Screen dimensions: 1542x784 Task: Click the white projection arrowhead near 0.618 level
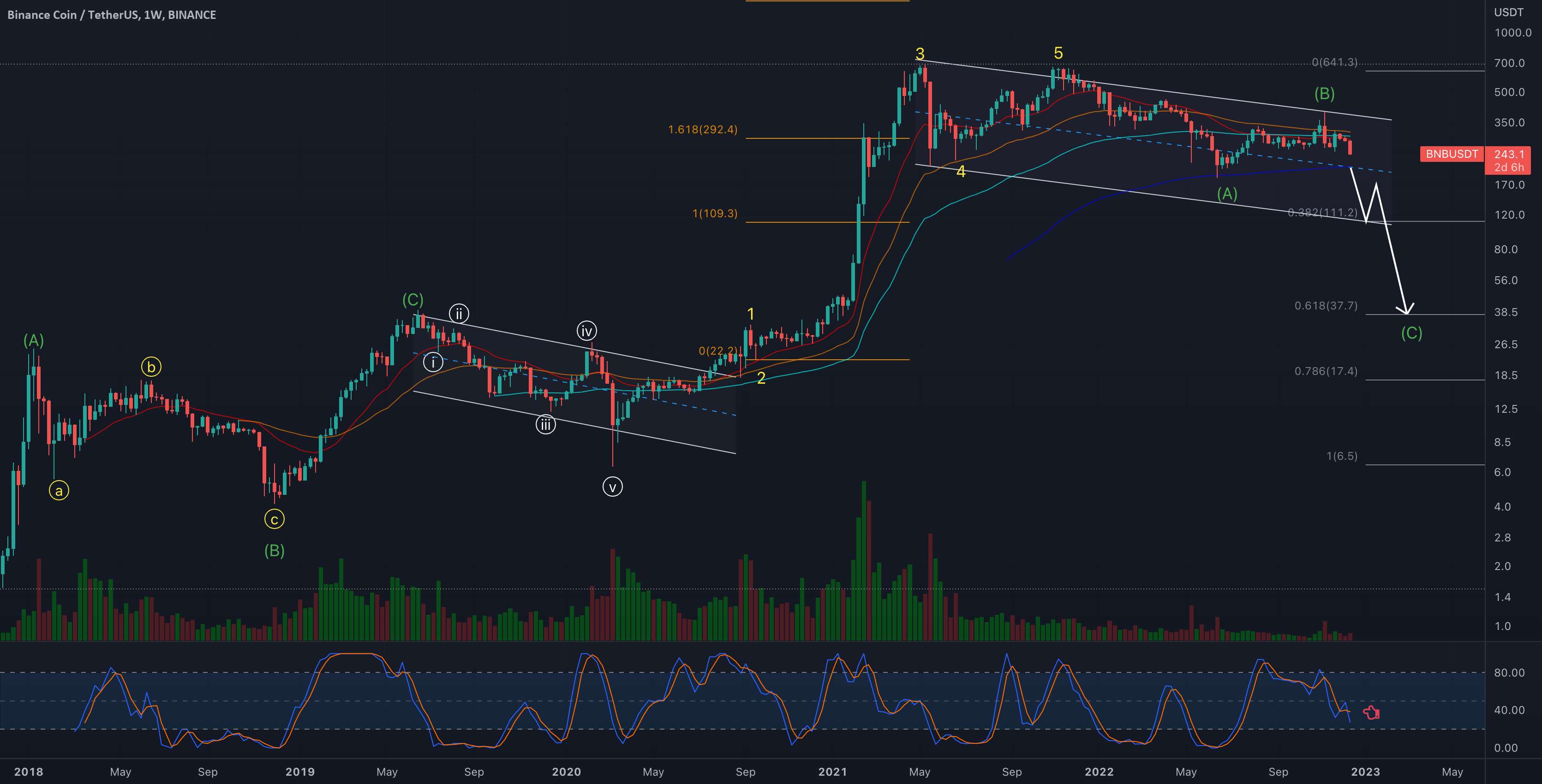[x=1405, y=308]
